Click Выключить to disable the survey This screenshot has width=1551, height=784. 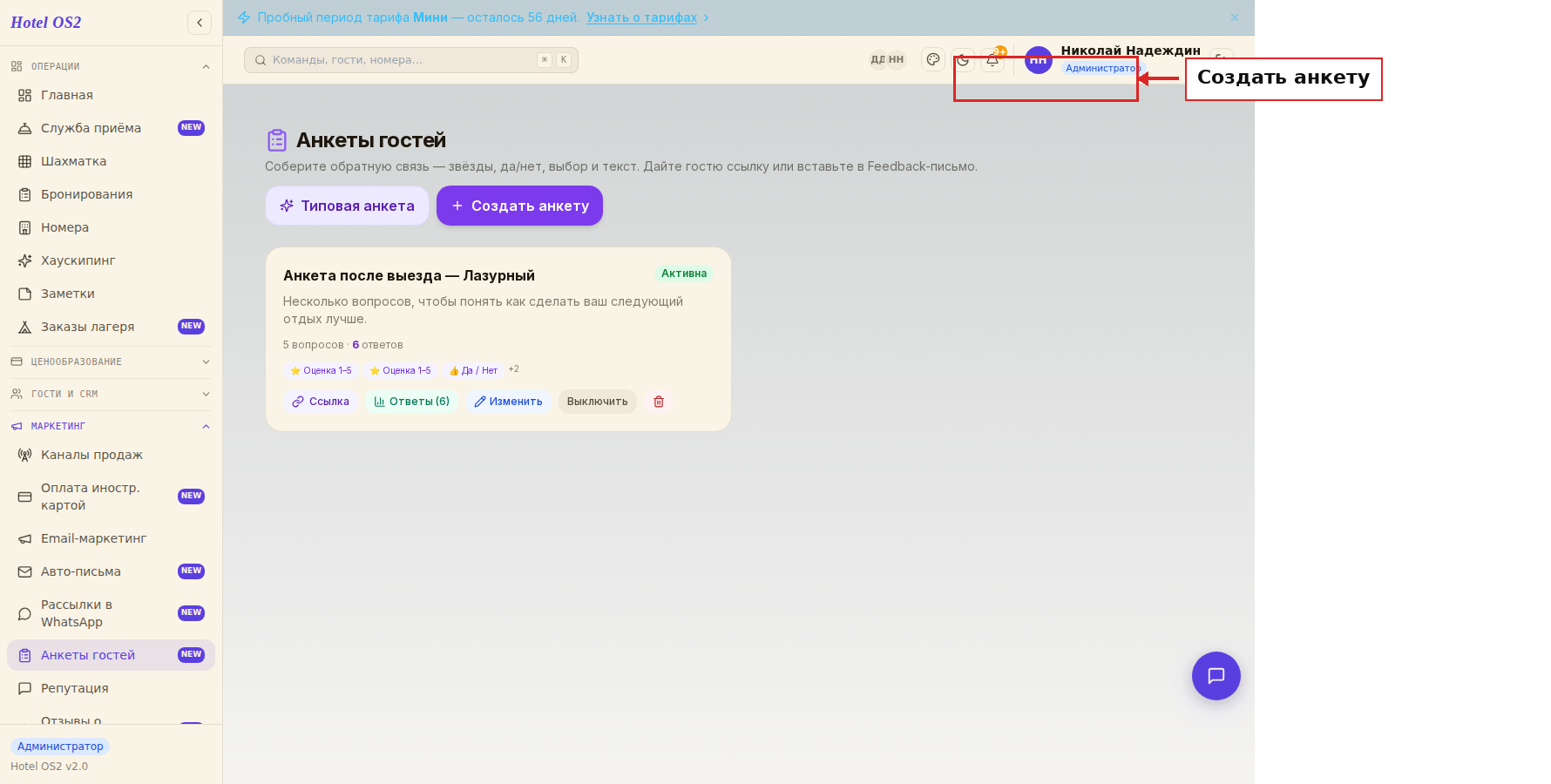click(x=598, y=402)
